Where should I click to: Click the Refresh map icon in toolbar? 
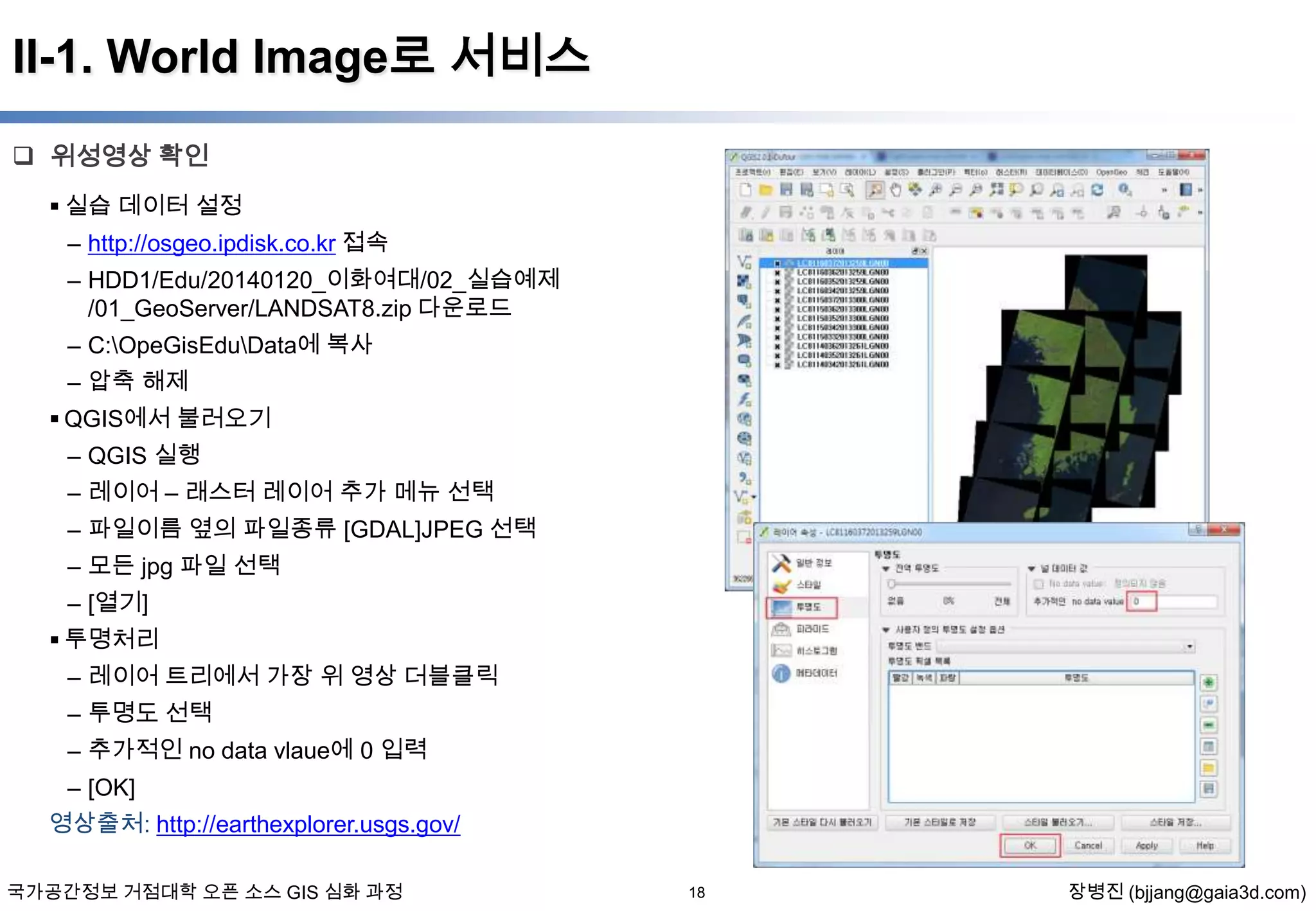[x=1098, y=190]
